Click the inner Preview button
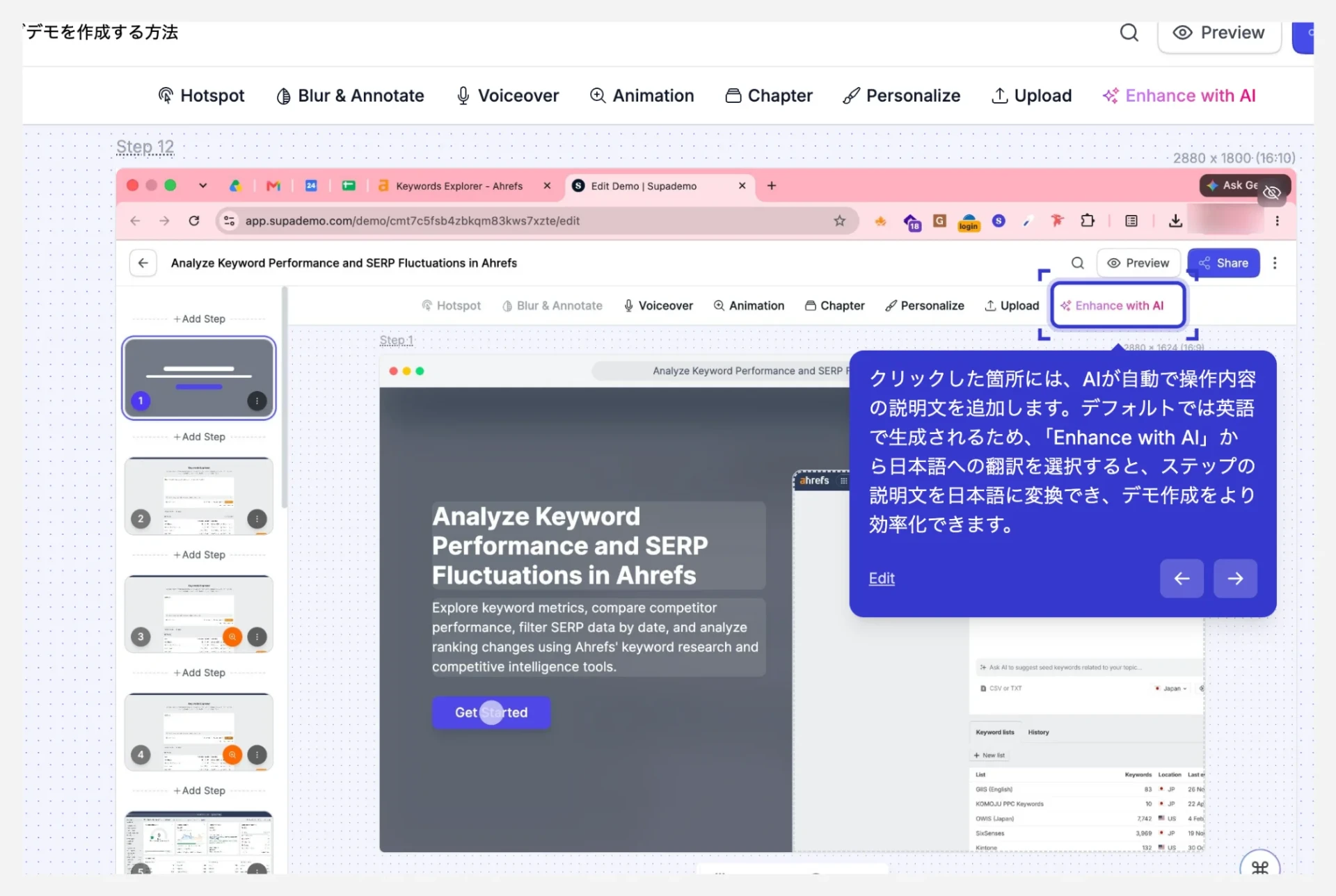 coord(1138,263)
